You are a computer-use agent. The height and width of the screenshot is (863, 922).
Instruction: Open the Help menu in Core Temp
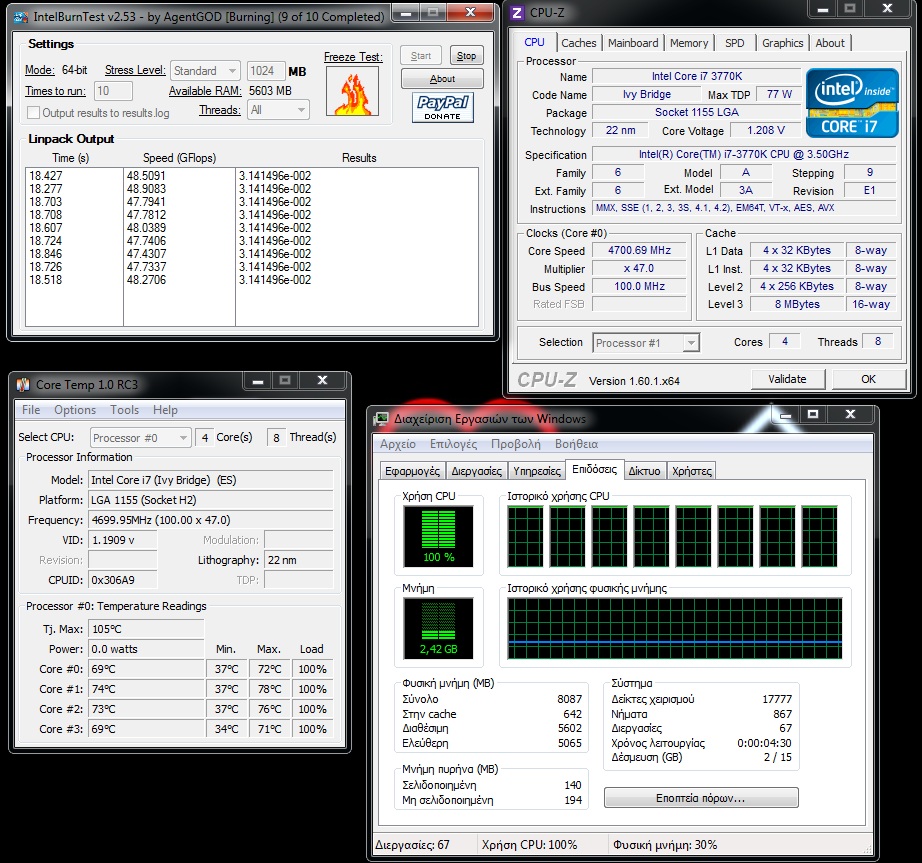(x=165, y=410)
